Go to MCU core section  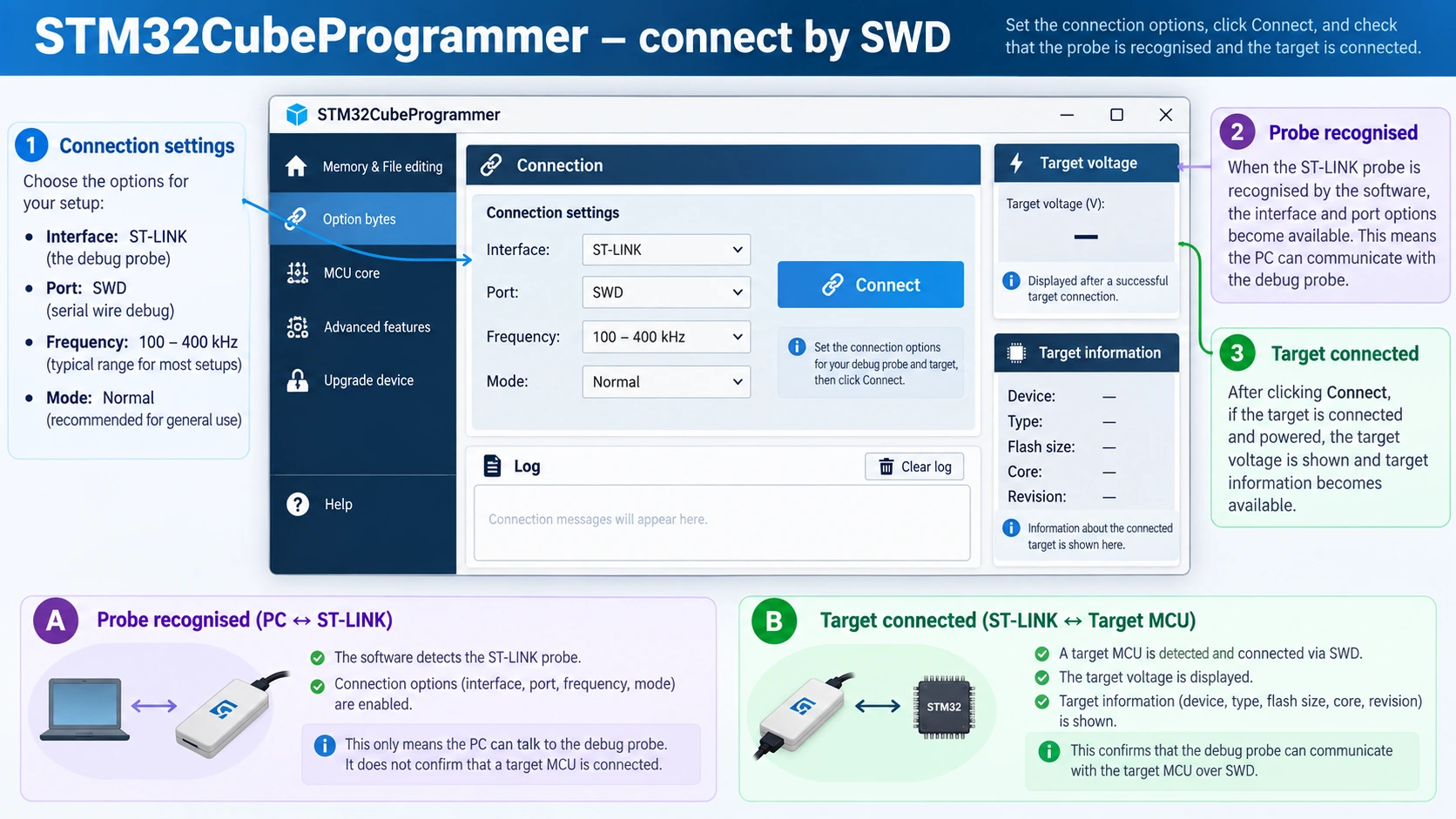click(363, 273)
